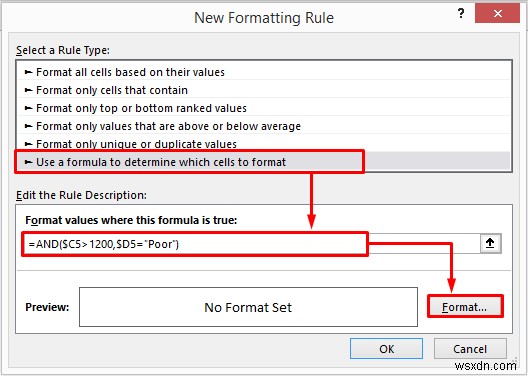Viewport: 528px width, 376px height.
Task: Open the Format... button
Action: coord(465,307)
